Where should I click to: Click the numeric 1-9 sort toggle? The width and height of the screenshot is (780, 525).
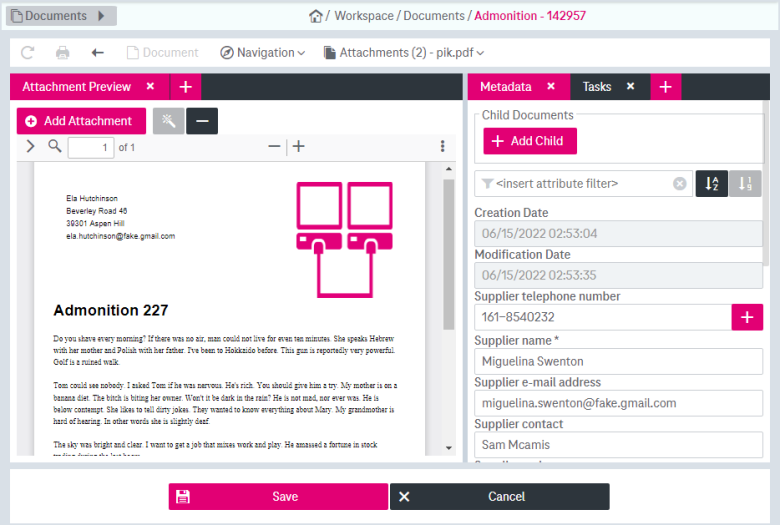click(745, 184)
